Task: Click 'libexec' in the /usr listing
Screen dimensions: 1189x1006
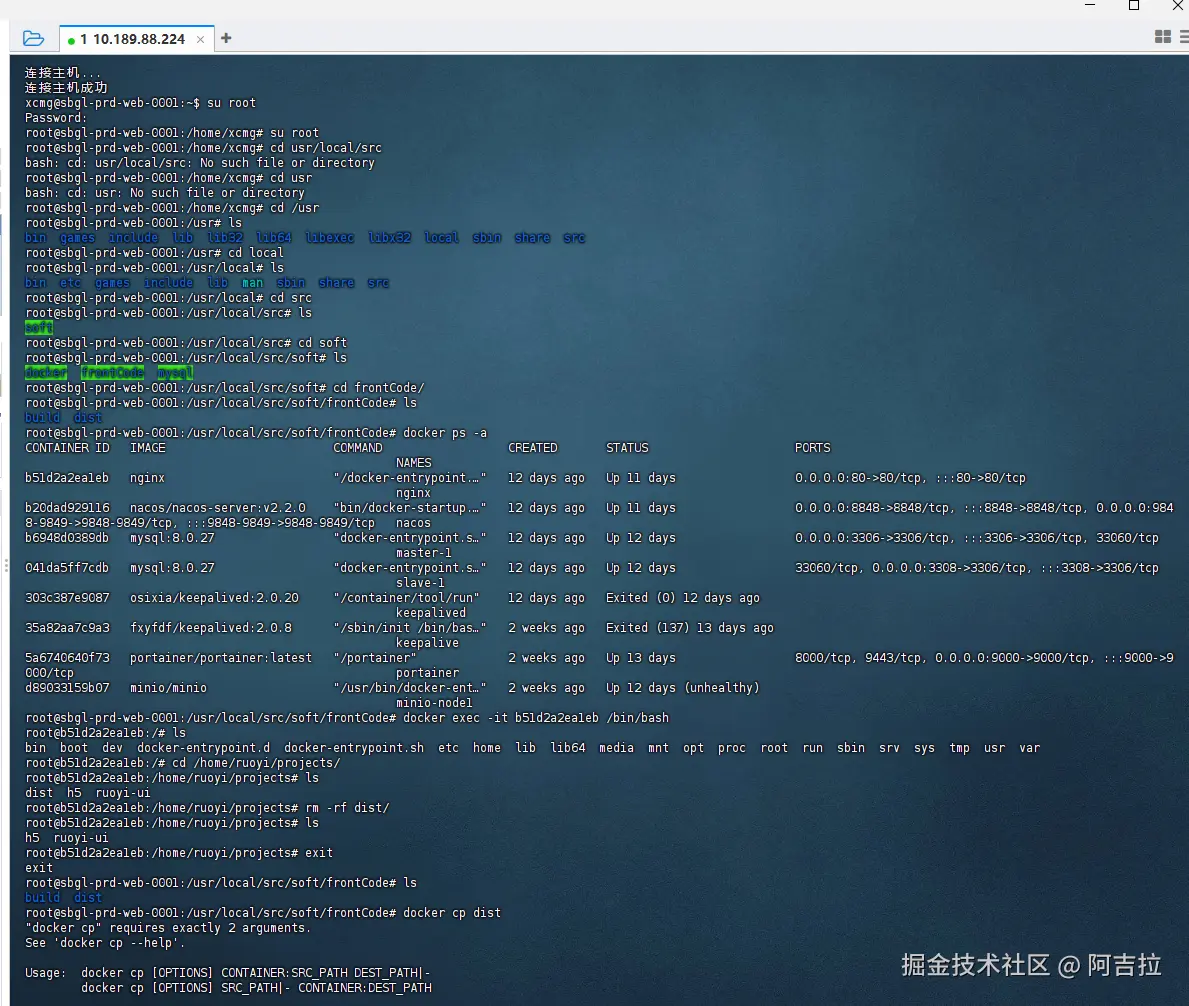Action: 330,237
